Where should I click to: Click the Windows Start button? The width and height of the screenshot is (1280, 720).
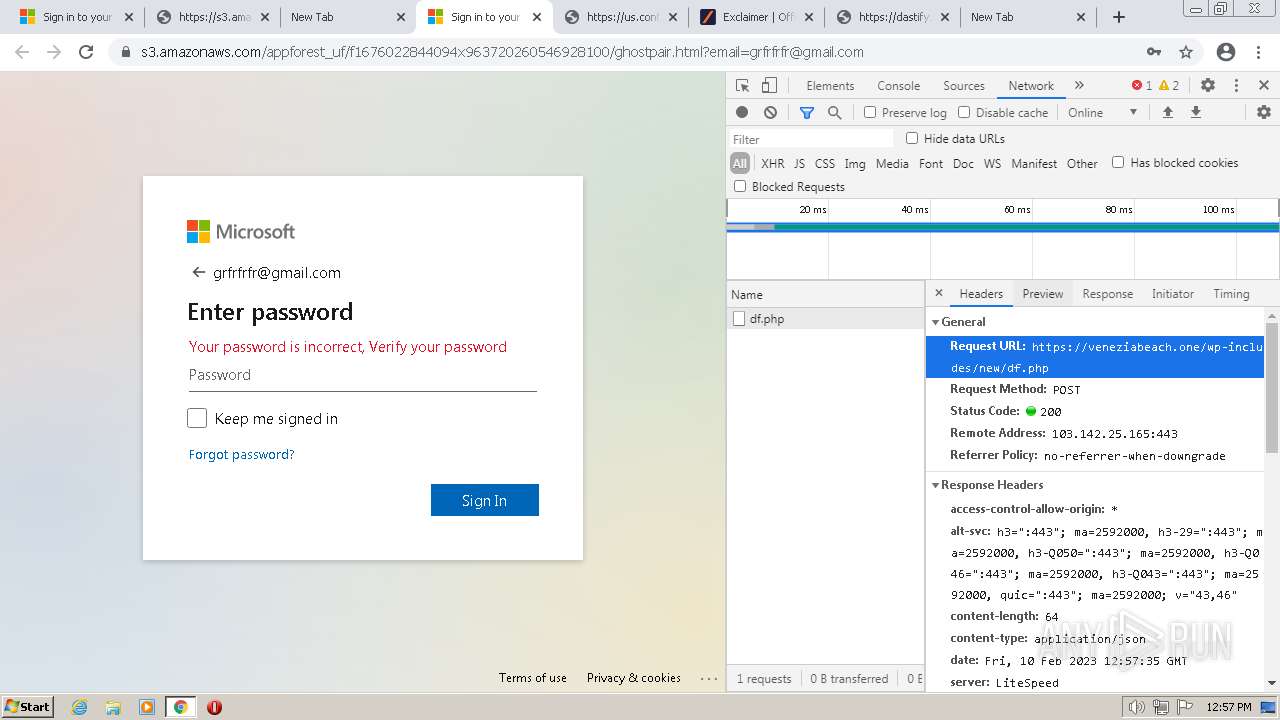28,706
